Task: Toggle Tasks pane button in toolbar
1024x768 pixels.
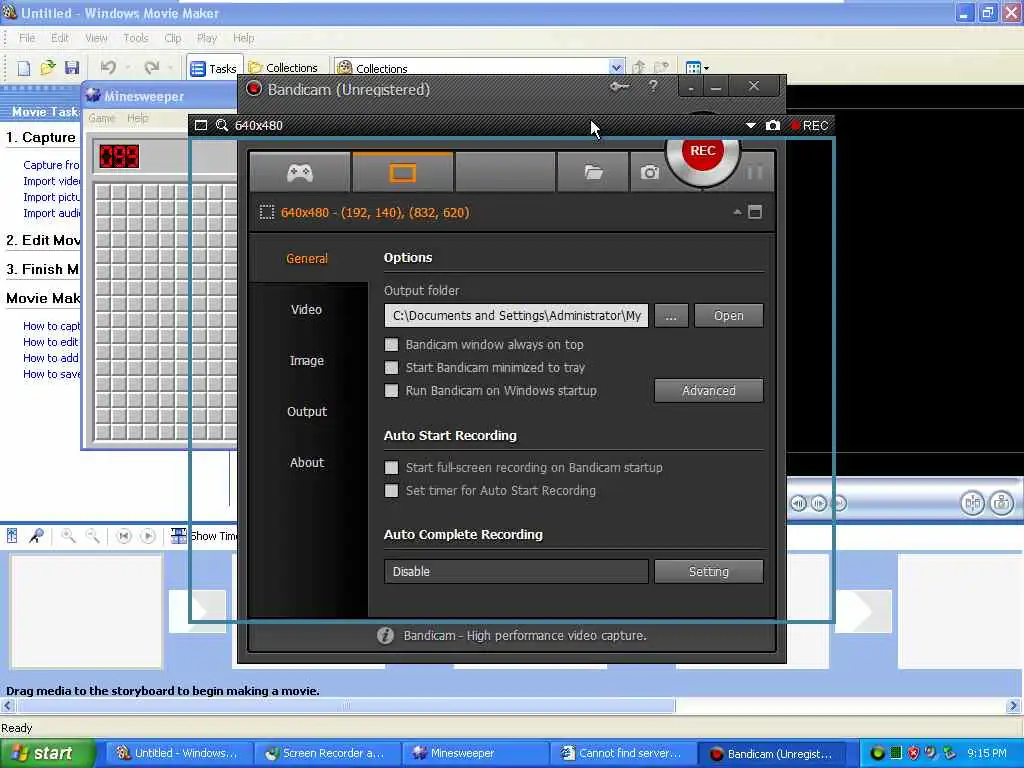Action: coord(214,68)
